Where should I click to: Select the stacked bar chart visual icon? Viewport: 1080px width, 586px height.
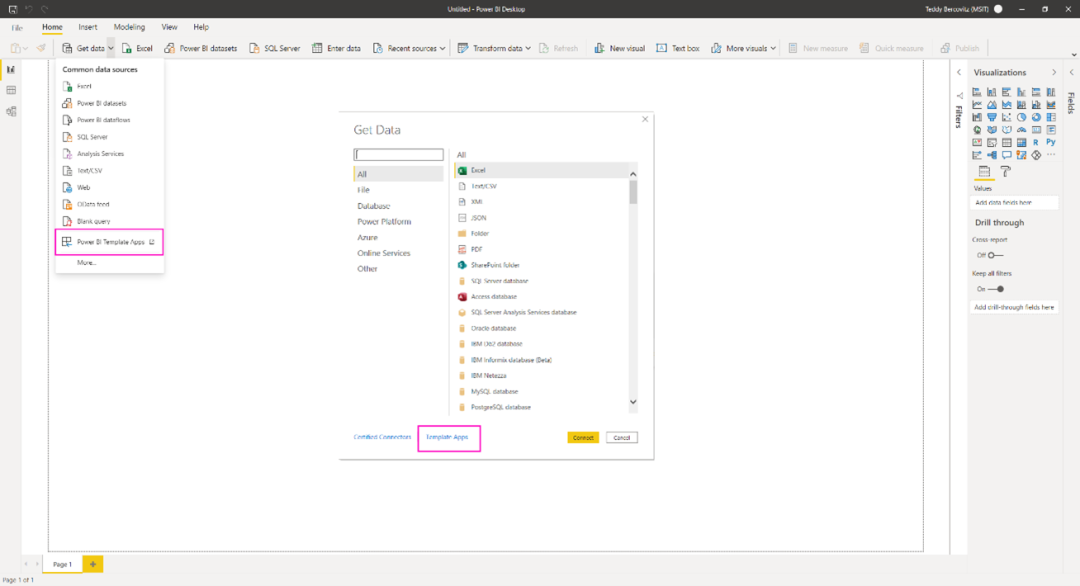[x=977, y=92]
